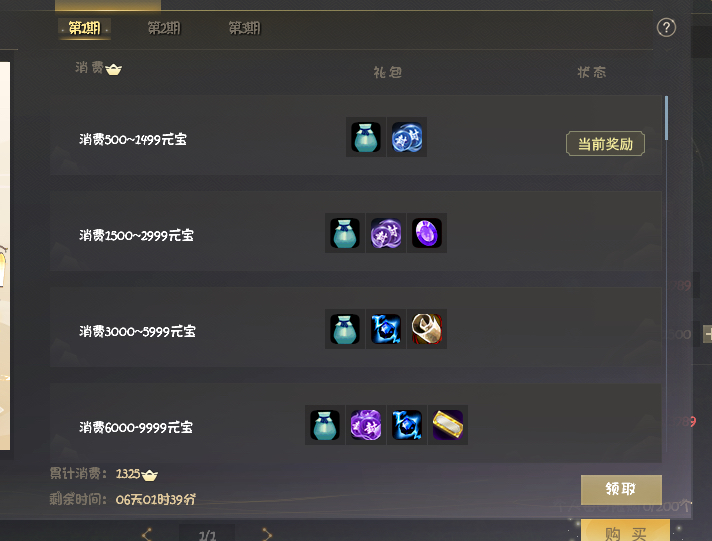Click the reward list scrollbar
712x541 pixels.
point(666,118)
